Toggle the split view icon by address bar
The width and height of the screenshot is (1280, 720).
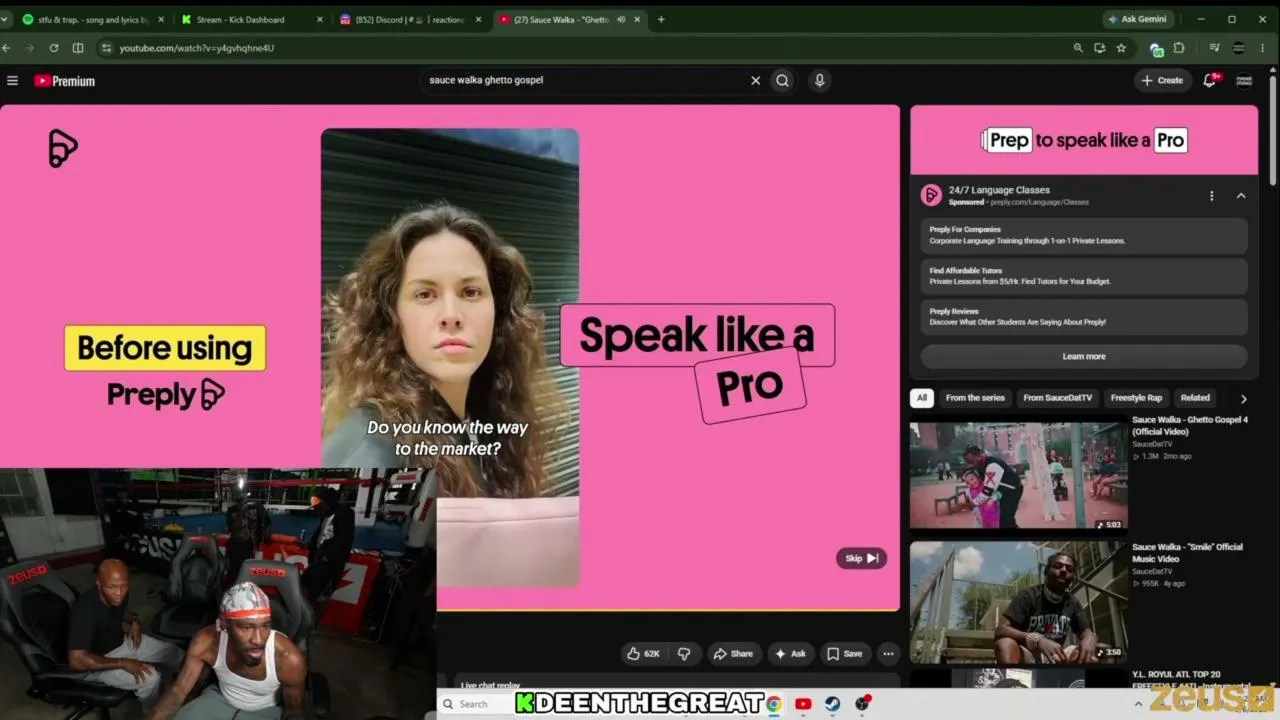(78, 48)
